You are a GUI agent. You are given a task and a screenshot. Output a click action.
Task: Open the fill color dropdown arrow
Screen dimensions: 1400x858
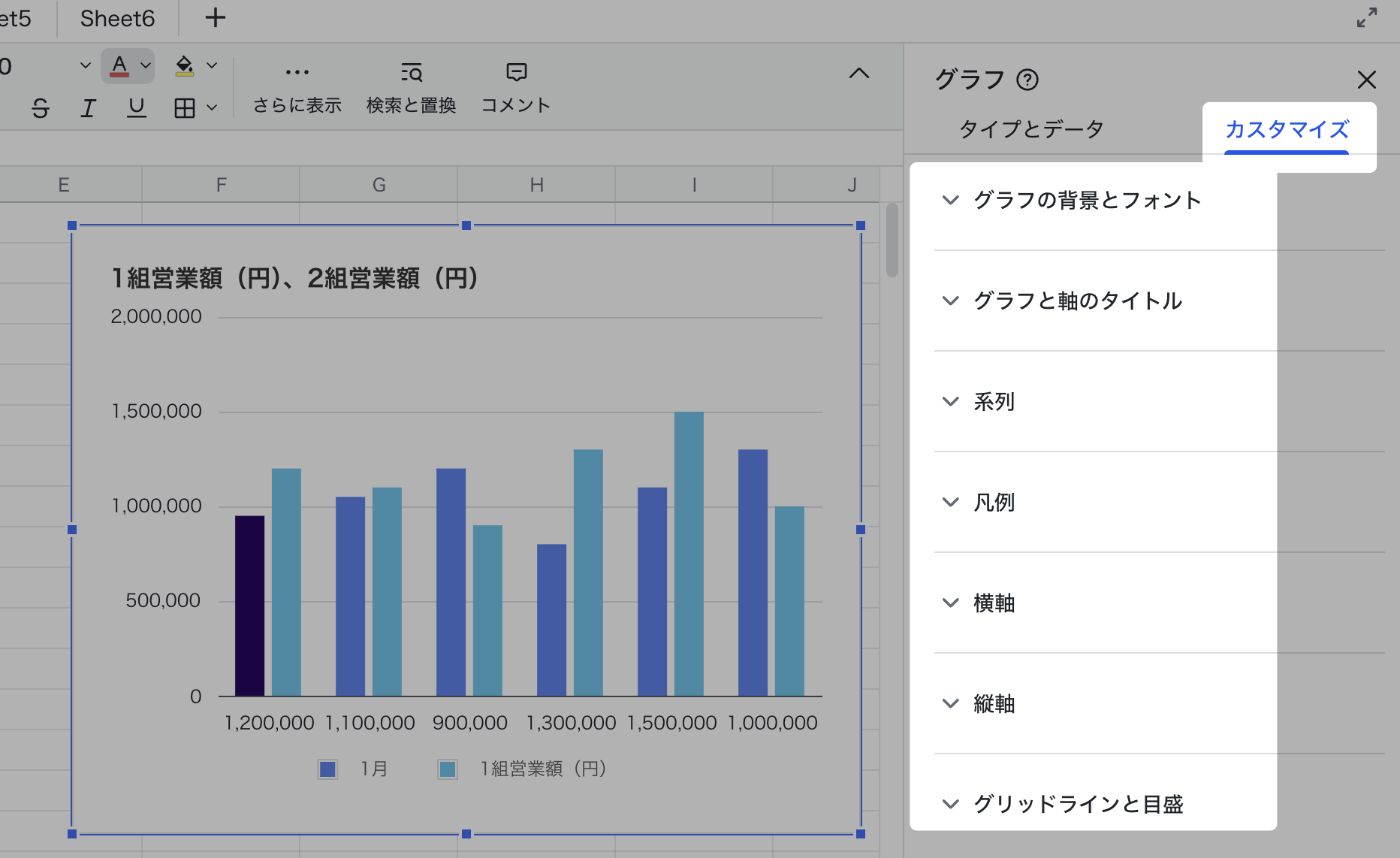pyautogui.click(x=213, y=66)
